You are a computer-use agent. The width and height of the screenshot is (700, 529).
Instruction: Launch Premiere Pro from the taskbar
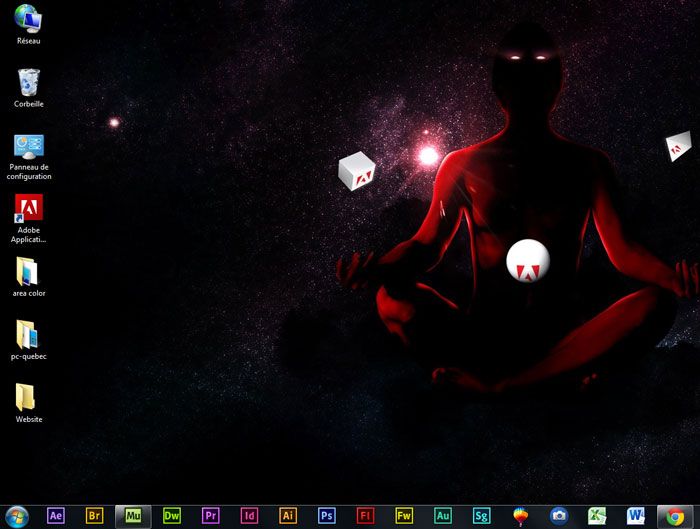[210, 516]
